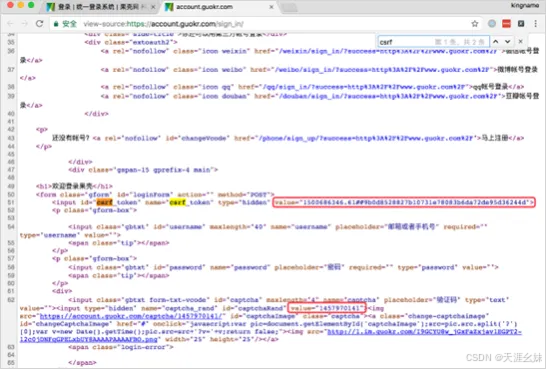Close the account.guokr.com tab
This screenshot has height=369, width=546.
tap(271, 7)
